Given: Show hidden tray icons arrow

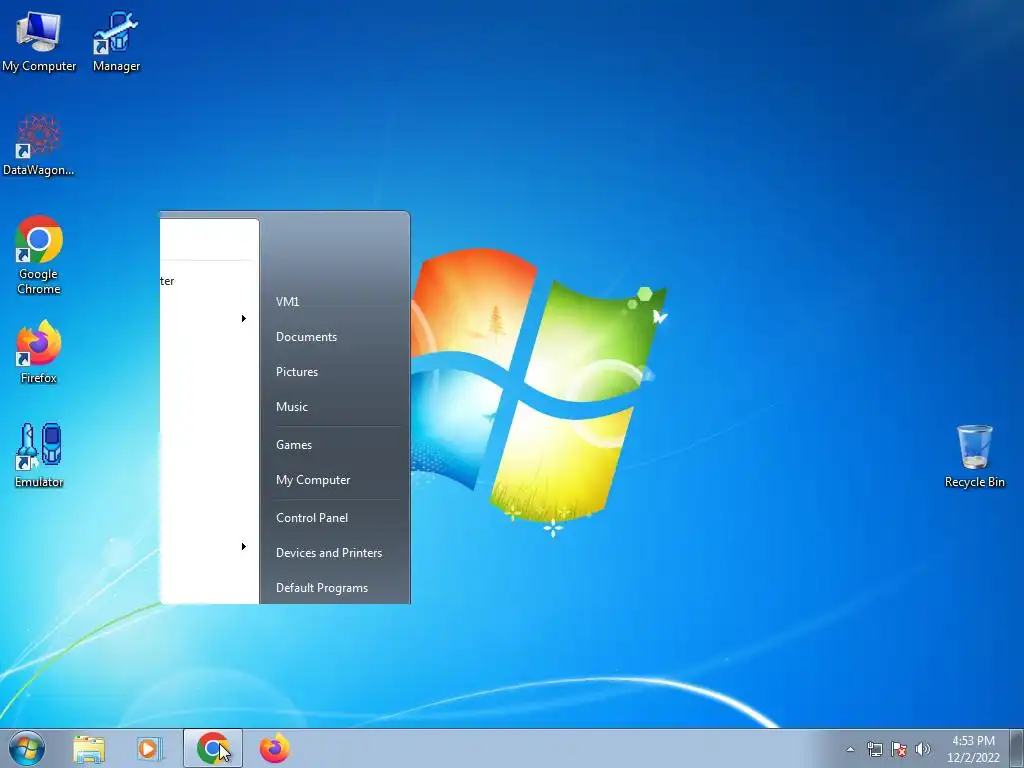Looking at the screenshot, I should 850,749.
